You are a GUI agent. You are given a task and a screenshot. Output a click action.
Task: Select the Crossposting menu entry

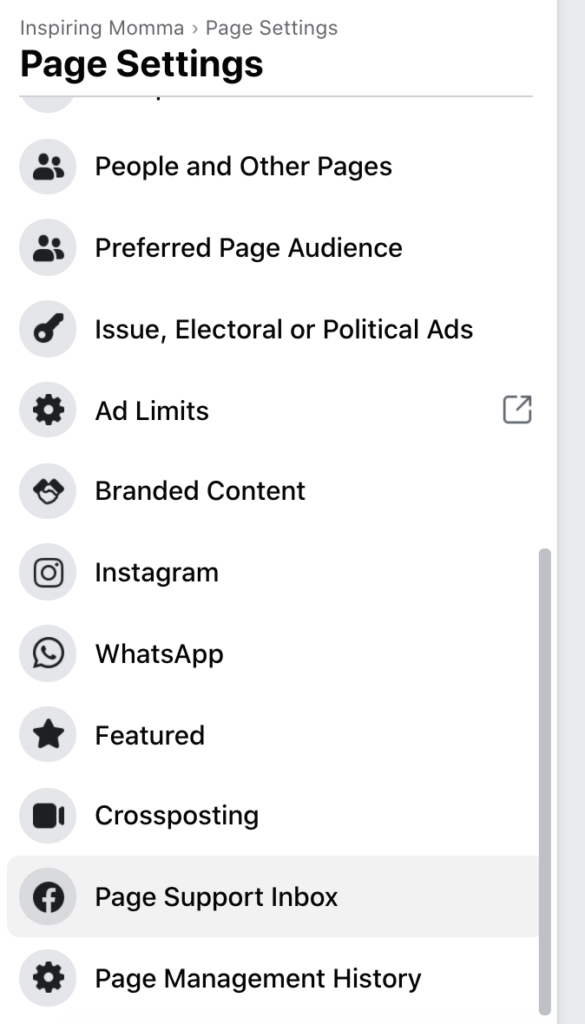tap(274, 816)
